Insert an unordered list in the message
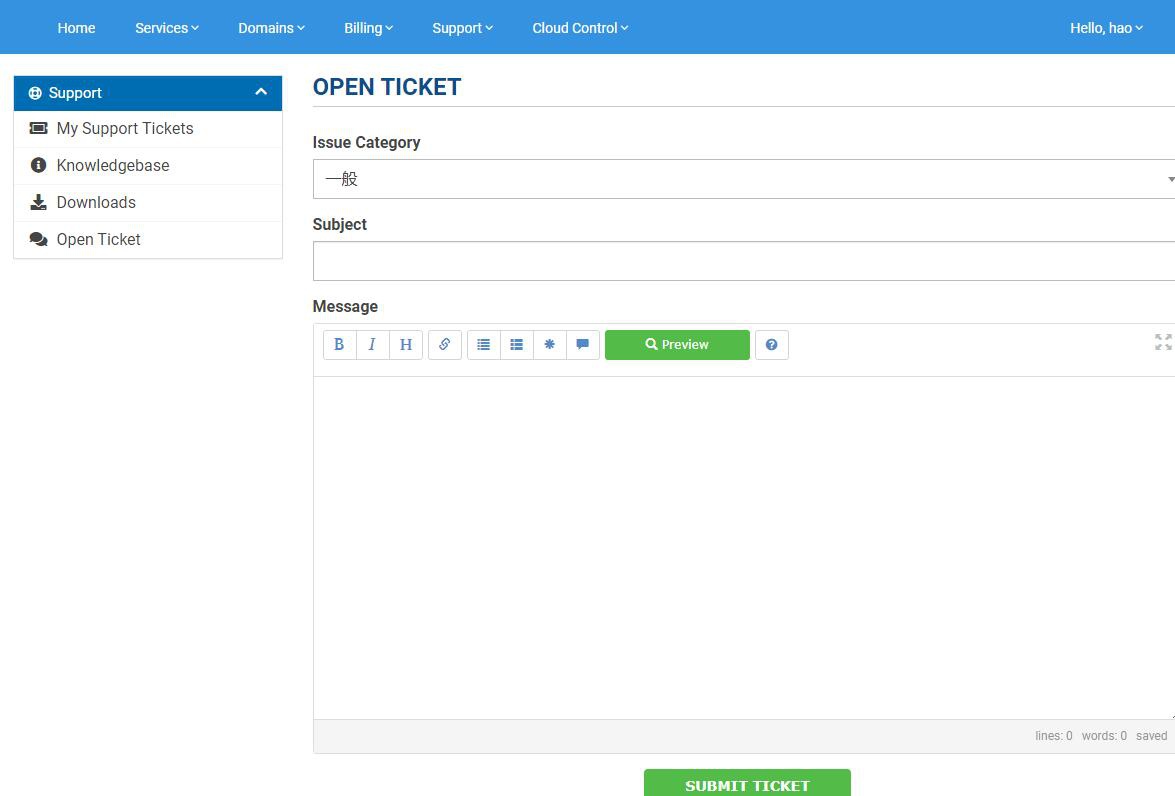Screen dimensions: 1175x796 coord(484,345)
